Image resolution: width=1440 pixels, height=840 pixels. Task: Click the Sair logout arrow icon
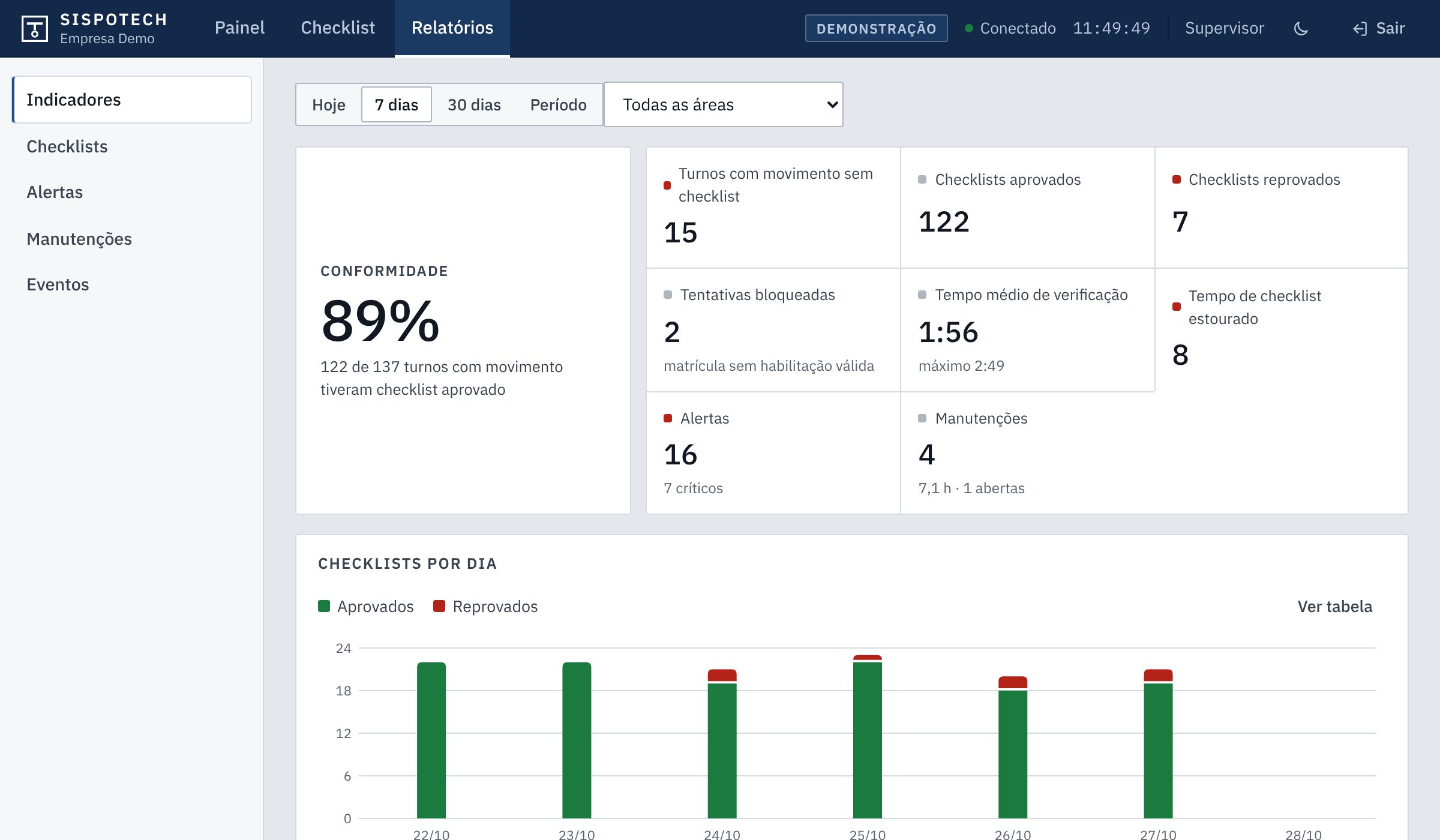click(1360, 28)
